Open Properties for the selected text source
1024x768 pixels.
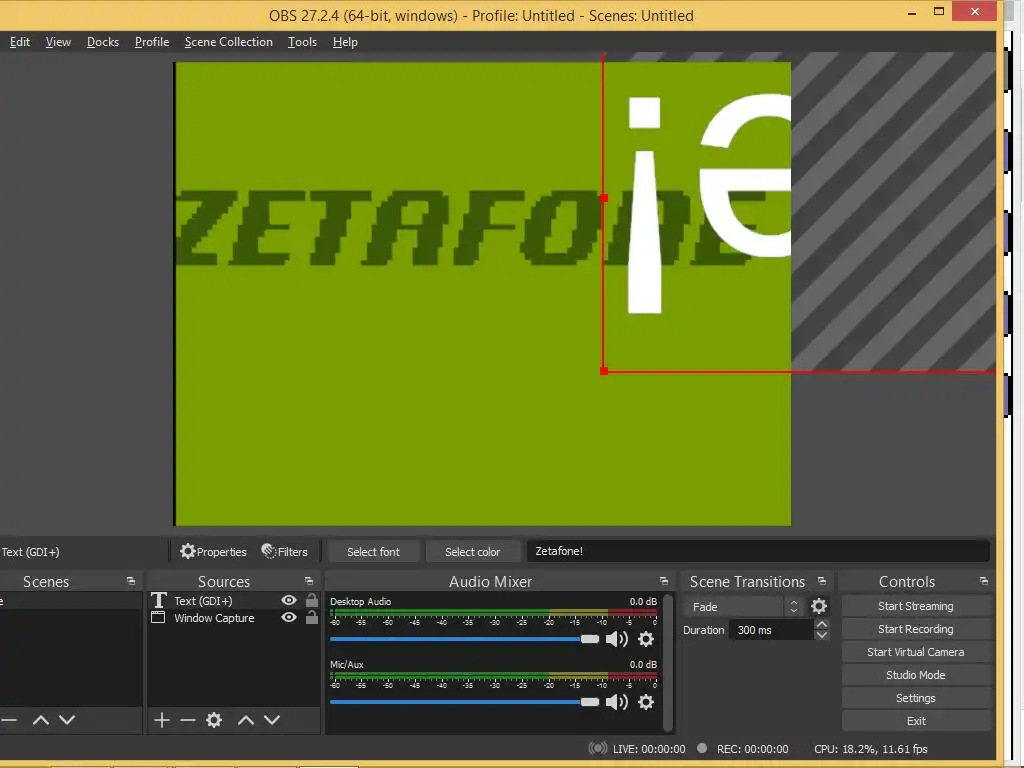coord(214,552)
